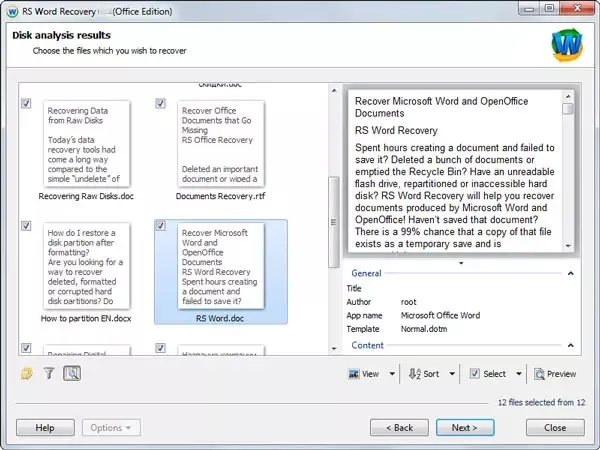The width and height of the screenshot is (600, 450).
Task: Click the Sort A-Z icon
Action: point(415,374)
